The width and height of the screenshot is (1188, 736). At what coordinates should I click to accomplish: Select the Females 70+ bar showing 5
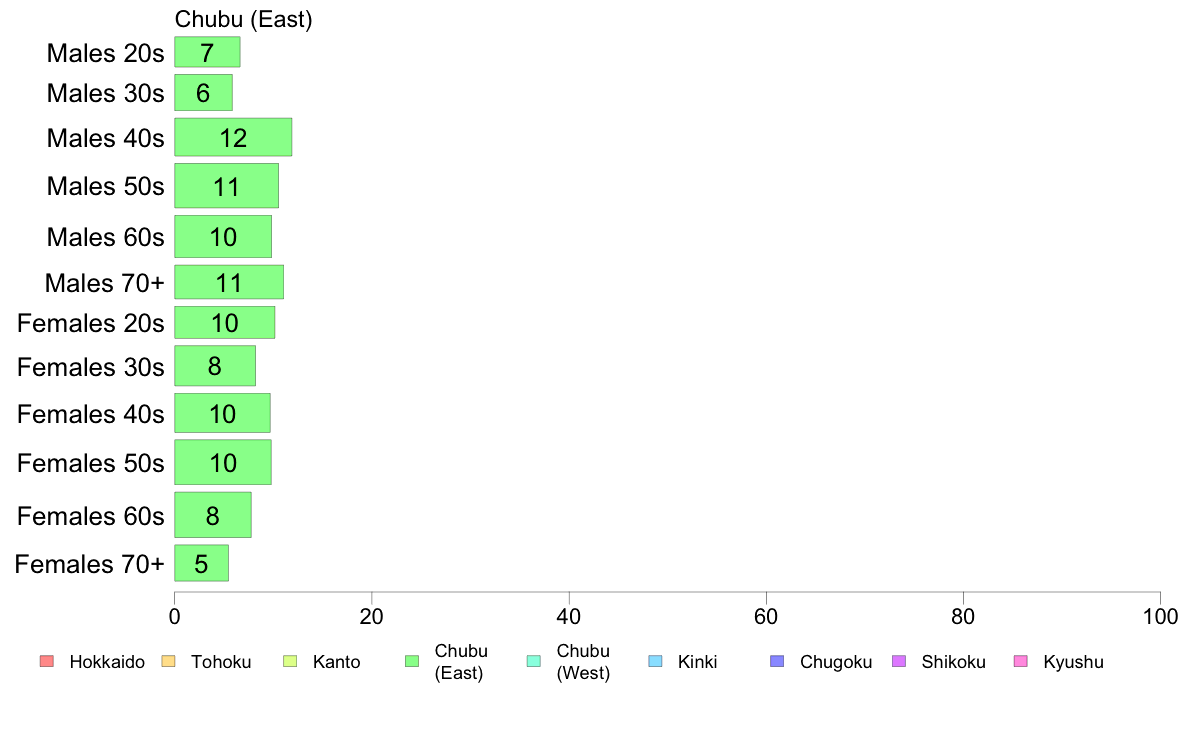click(x=202, y=563)
